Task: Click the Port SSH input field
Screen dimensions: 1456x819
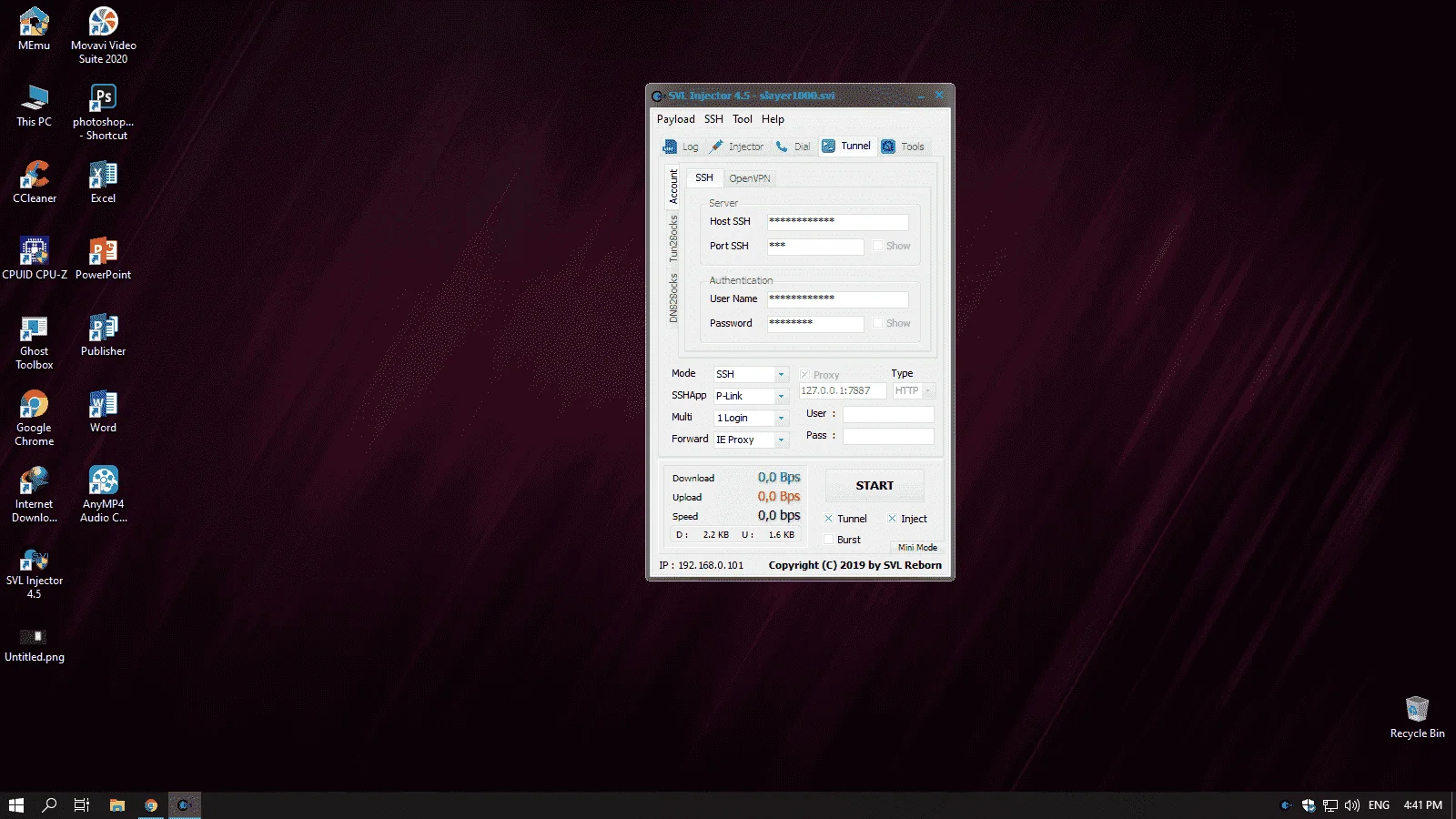Action: (815, 246)
